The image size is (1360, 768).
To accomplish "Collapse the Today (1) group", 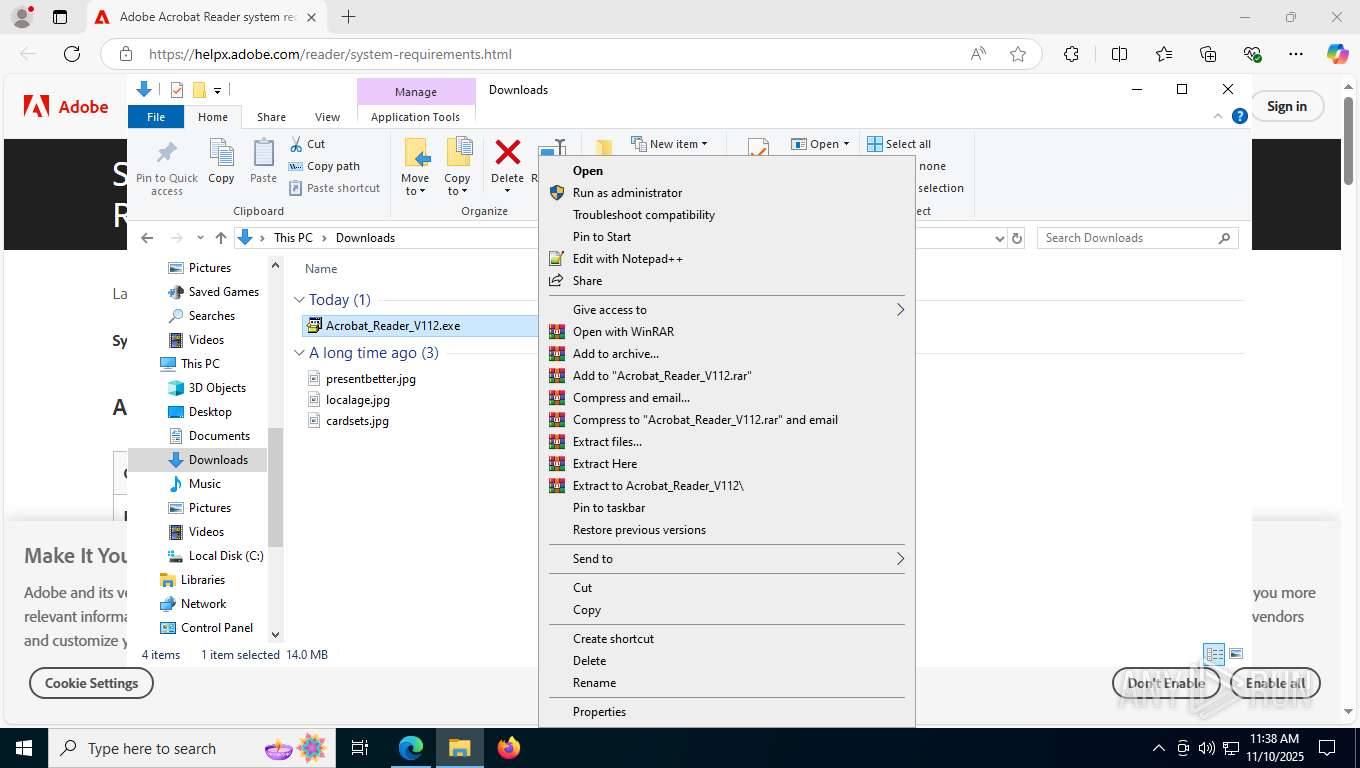I will click(299, 300).
